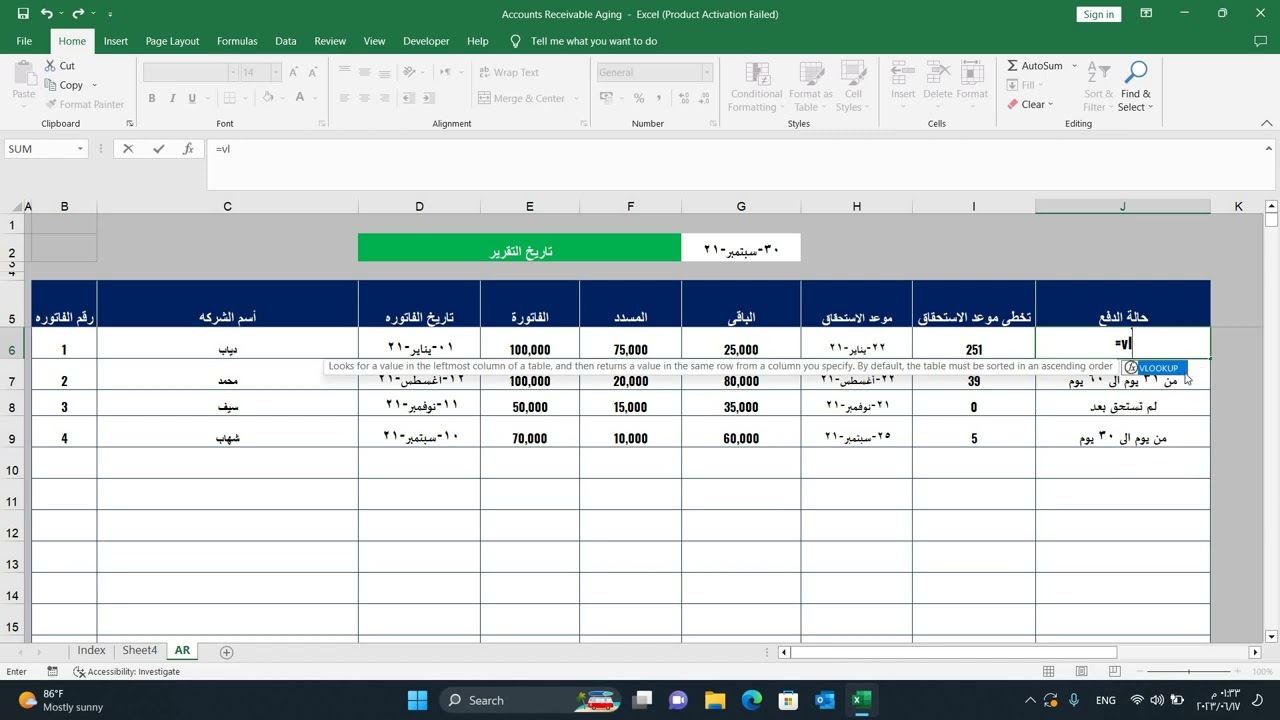
Task: Add a new sheet with plus button
Action: pyautogui.click(x=226, y=652)
